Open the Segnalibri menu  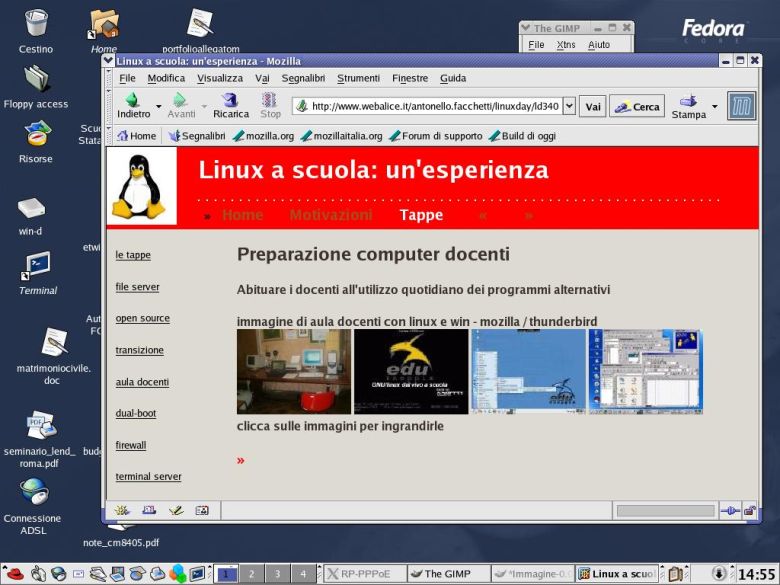point(303,78)
